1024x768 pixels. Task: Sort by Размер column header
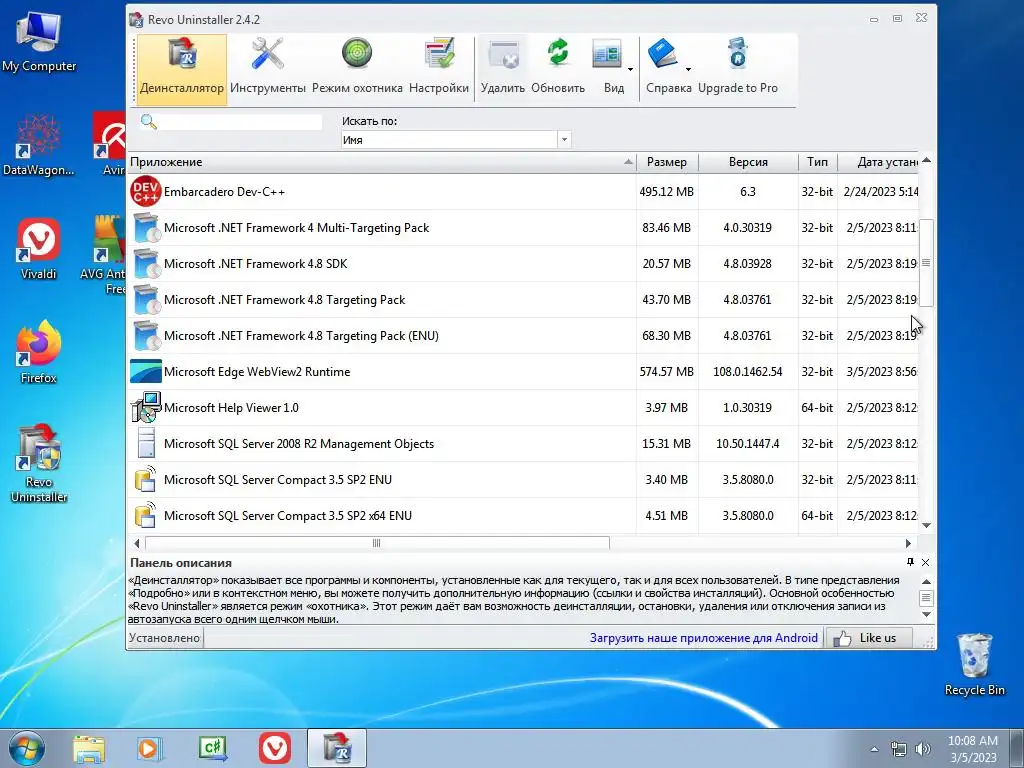[667, 162]
